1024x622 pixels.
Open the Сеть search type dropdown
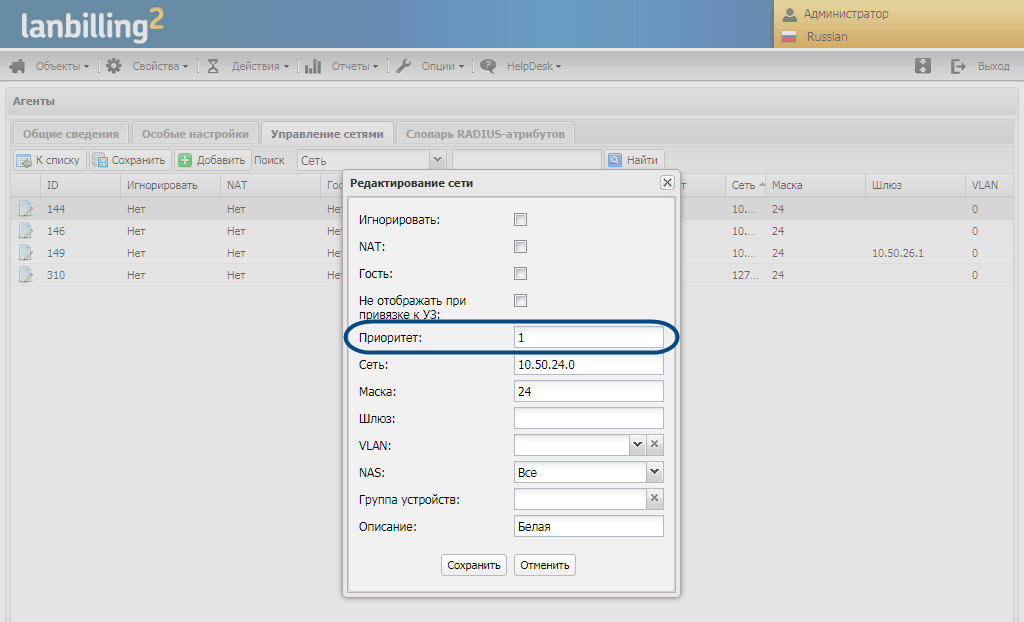(438, 159)
